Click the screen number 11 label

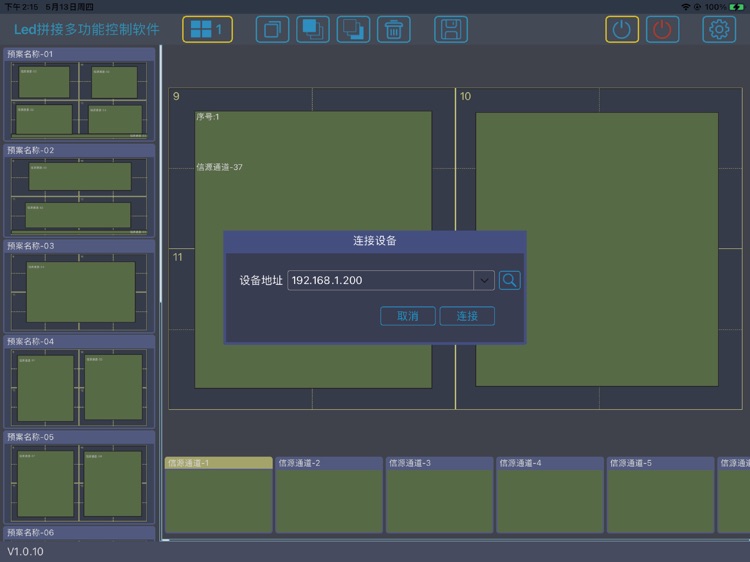[177, 257]
